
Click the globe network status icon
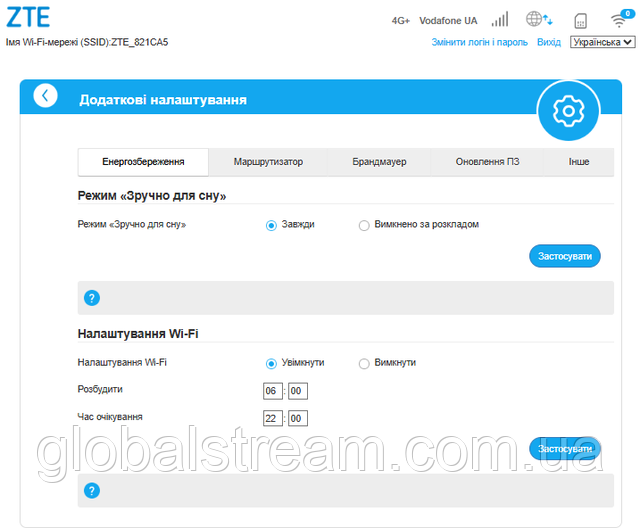[539, 20]
